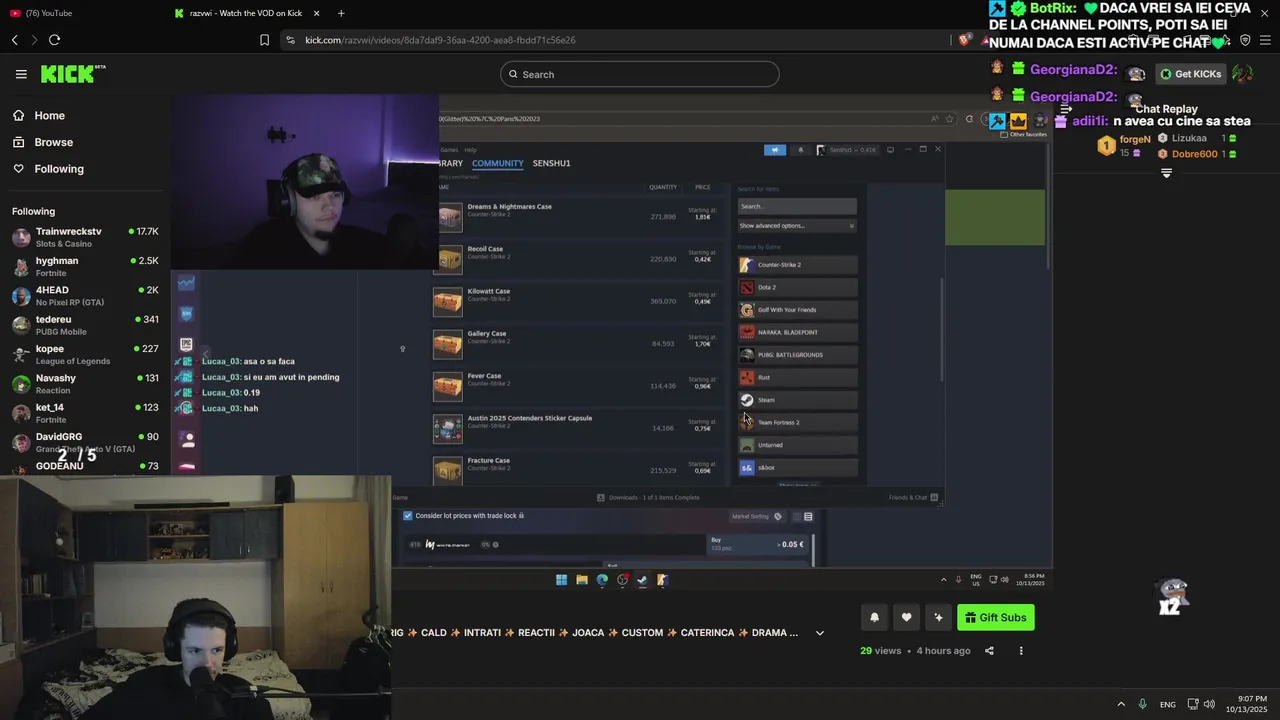Open tedereu channel in Following list
The width and height of the screenshot is (1280, 720).
click(x=85, y=325)
